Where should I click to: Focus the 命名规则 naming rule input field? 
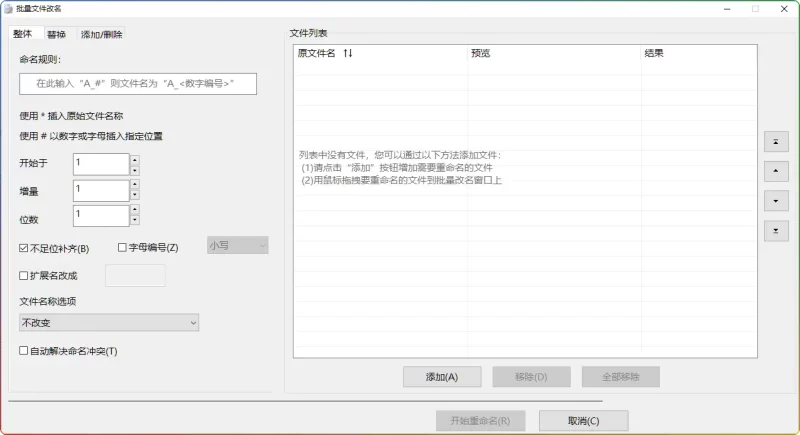click(138, 84)
